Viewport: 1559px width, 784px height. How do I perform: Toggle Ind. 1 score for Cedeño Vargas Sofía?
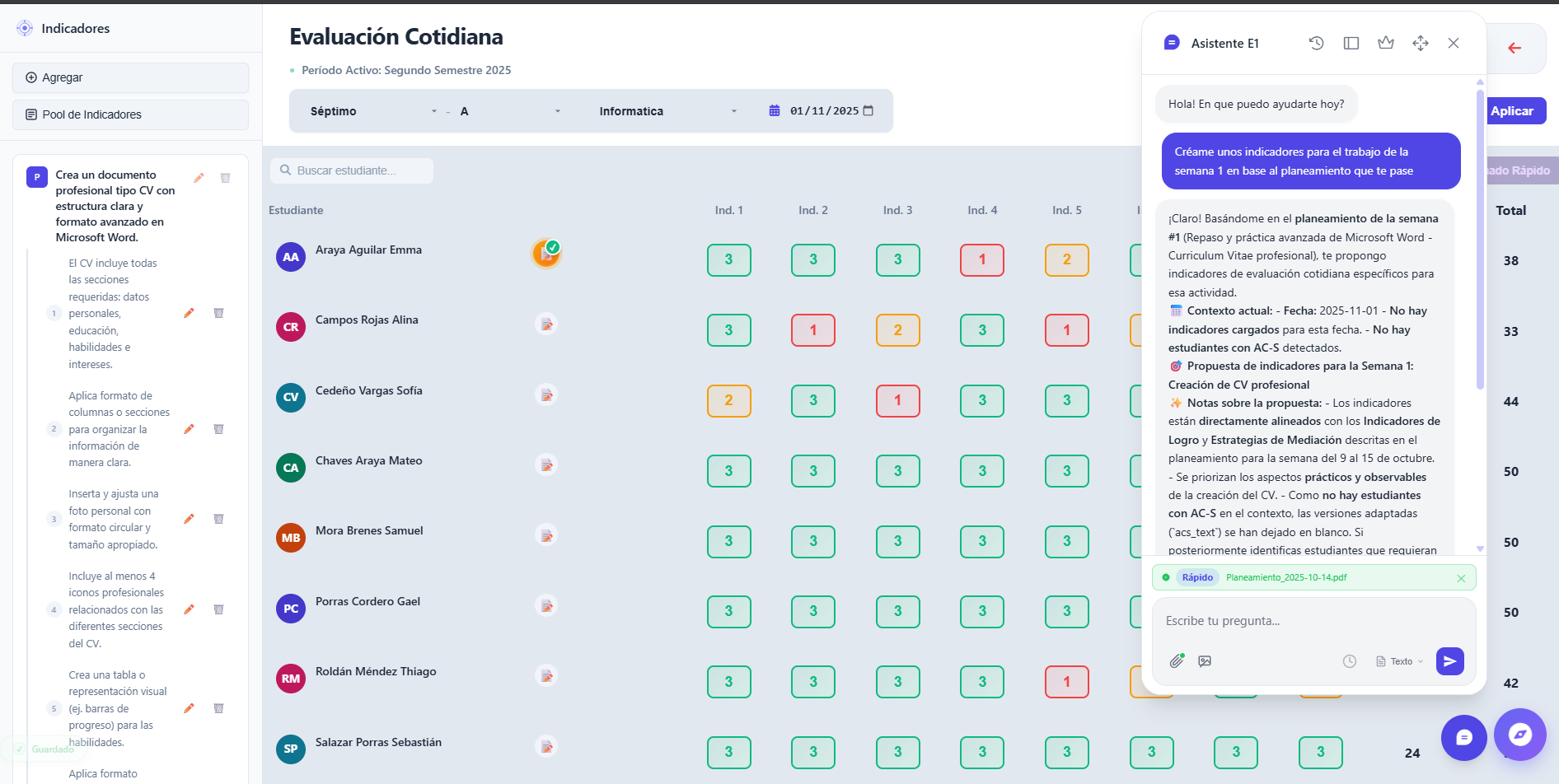(x=728, y=401)
